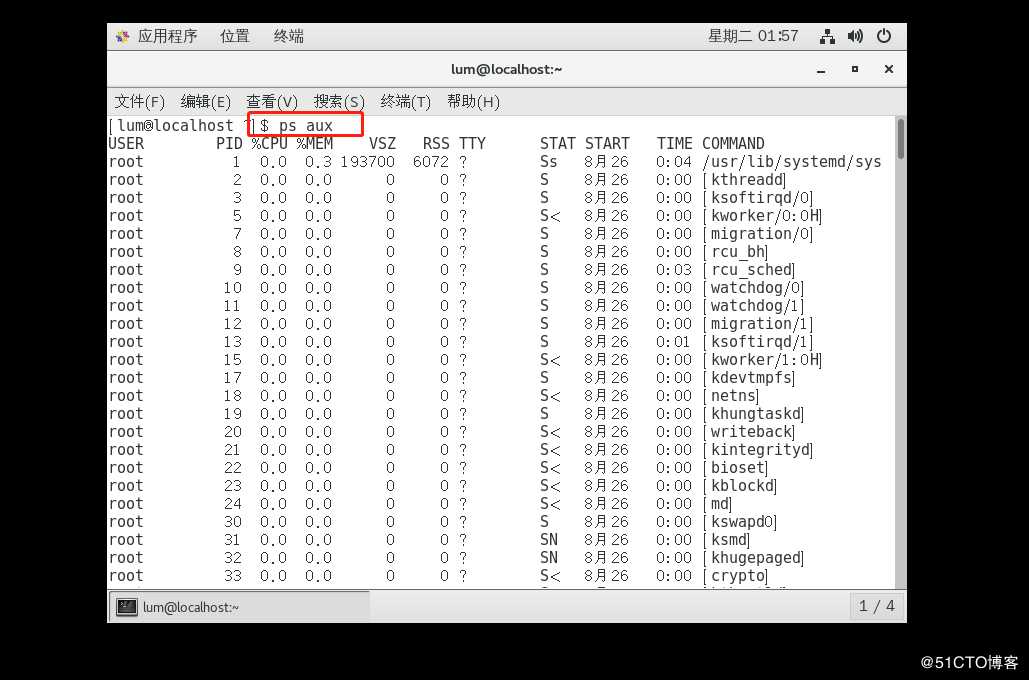The image size is (1029, 680).
Task: Open the 终端(T) menu in menubar
Action: tap(406, 102)
